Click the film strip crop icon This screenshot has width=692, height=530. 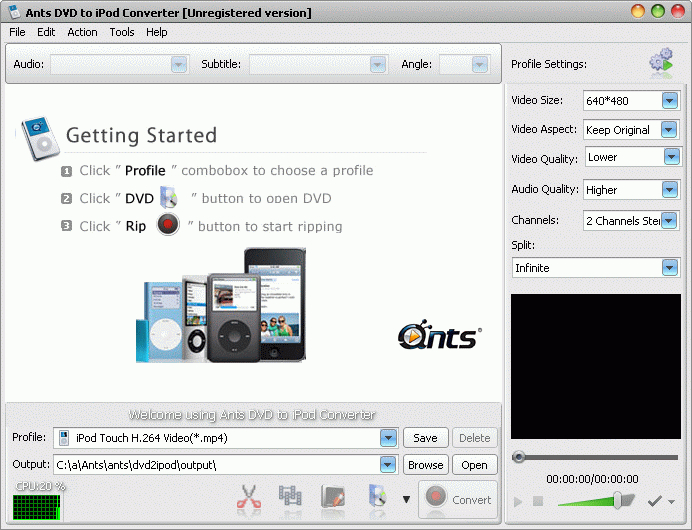pos(290,496)
